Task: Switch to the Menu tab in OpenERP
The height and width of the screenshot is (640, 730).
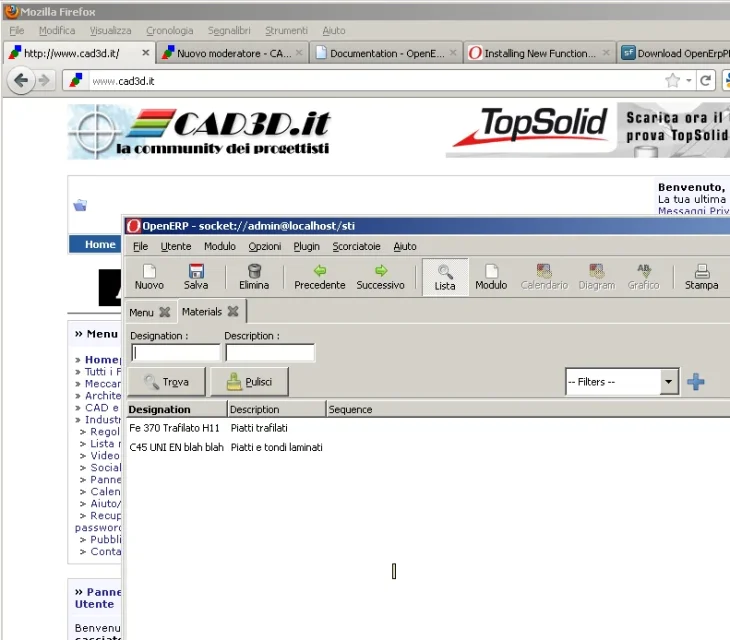Action: 142,312
